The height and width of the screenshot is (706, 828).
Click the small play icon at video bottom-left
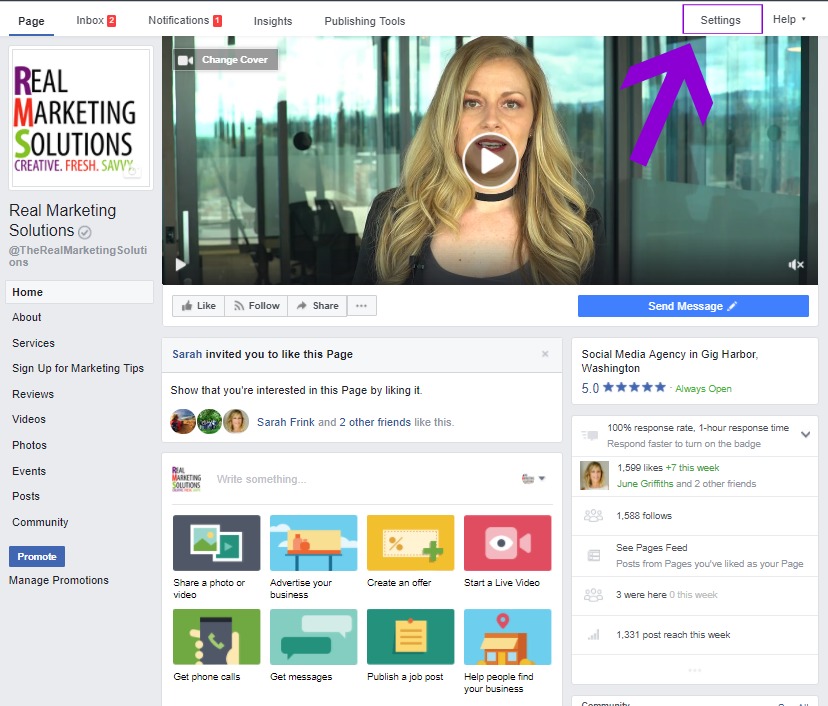point(181,264)
